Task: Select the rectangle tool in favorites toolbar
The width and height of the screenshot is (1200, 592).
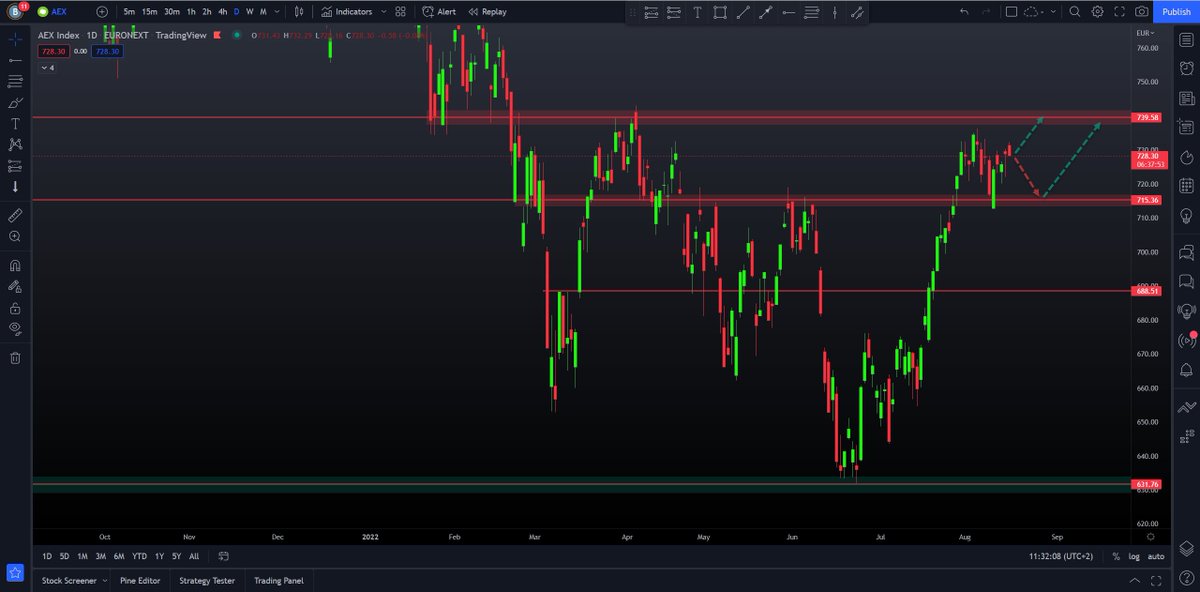Action: click(719, 13)
